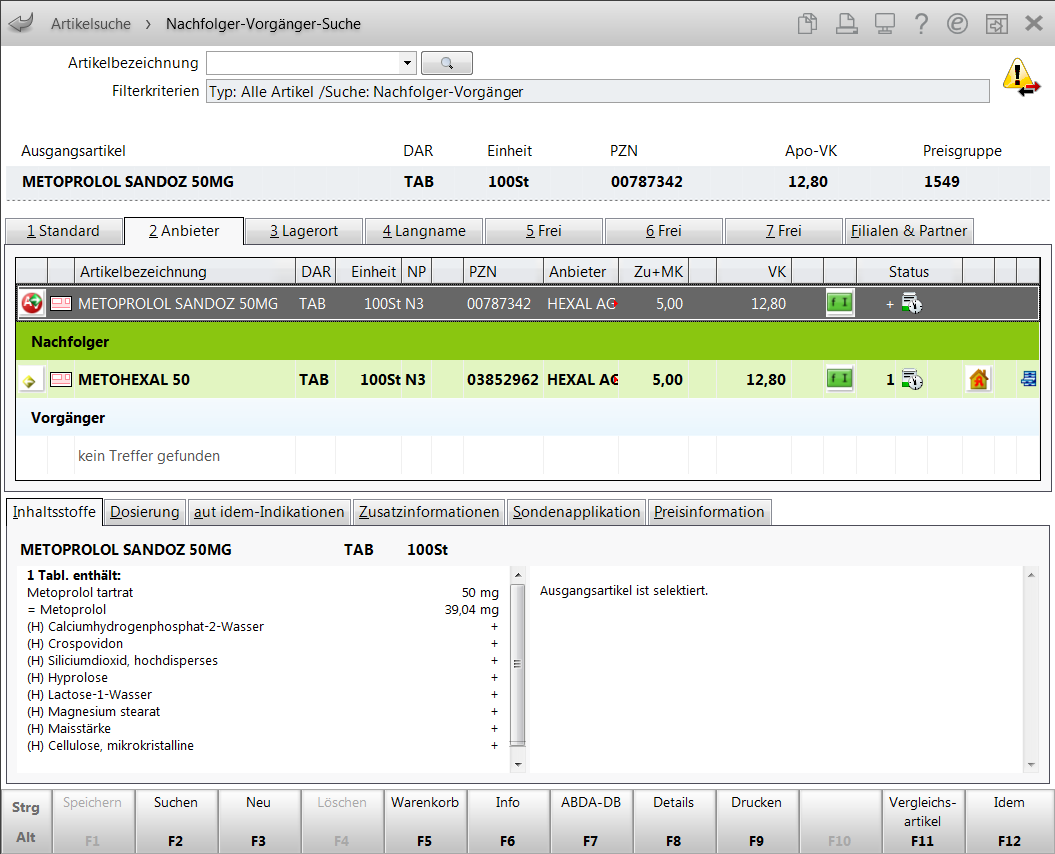Click the Suchen F2 button
This screenshot has width=1055, height=854.
[176, 821]
